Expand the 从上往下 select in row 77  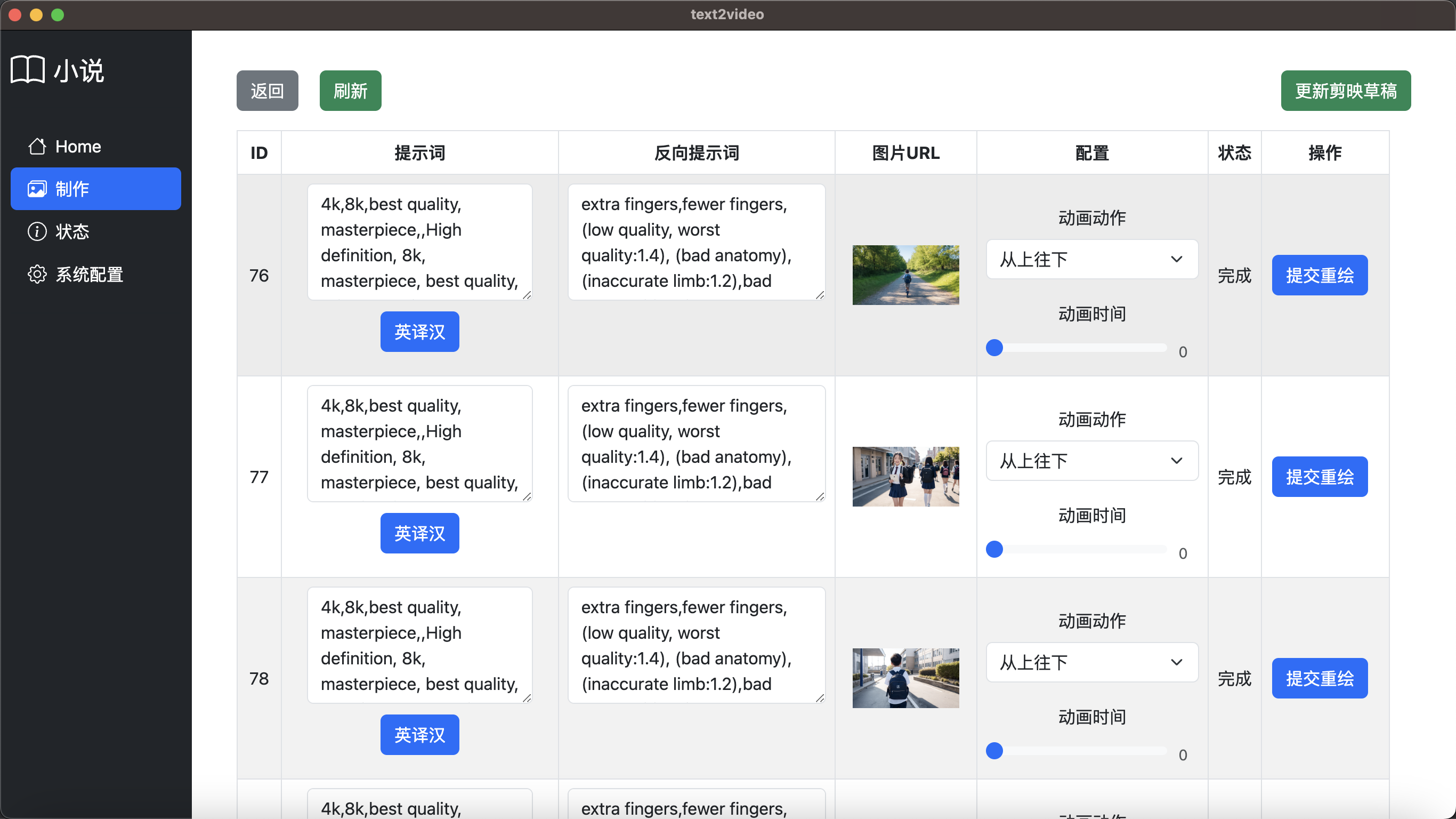pos(1091,460)
